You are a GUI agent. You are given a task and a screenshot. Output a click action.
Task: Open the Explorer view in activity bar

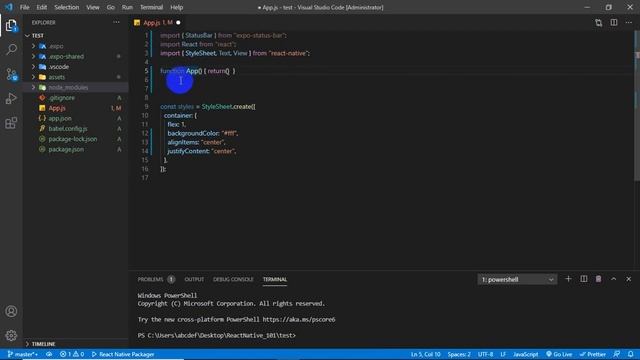pyautogui.click(x=11, y=26)
